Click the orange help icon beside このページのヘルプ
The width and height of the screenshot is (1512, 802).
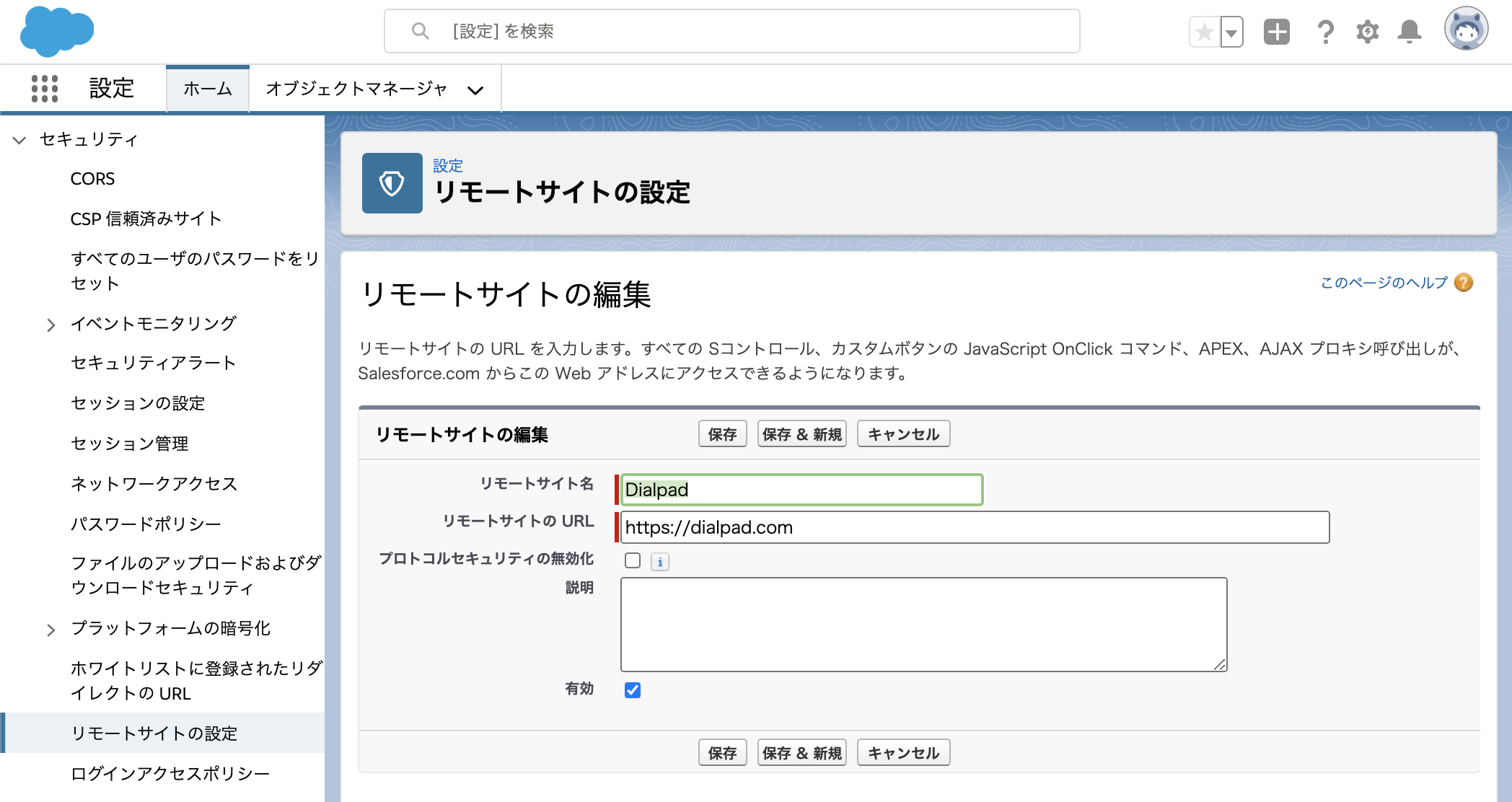click(1464, 282)
